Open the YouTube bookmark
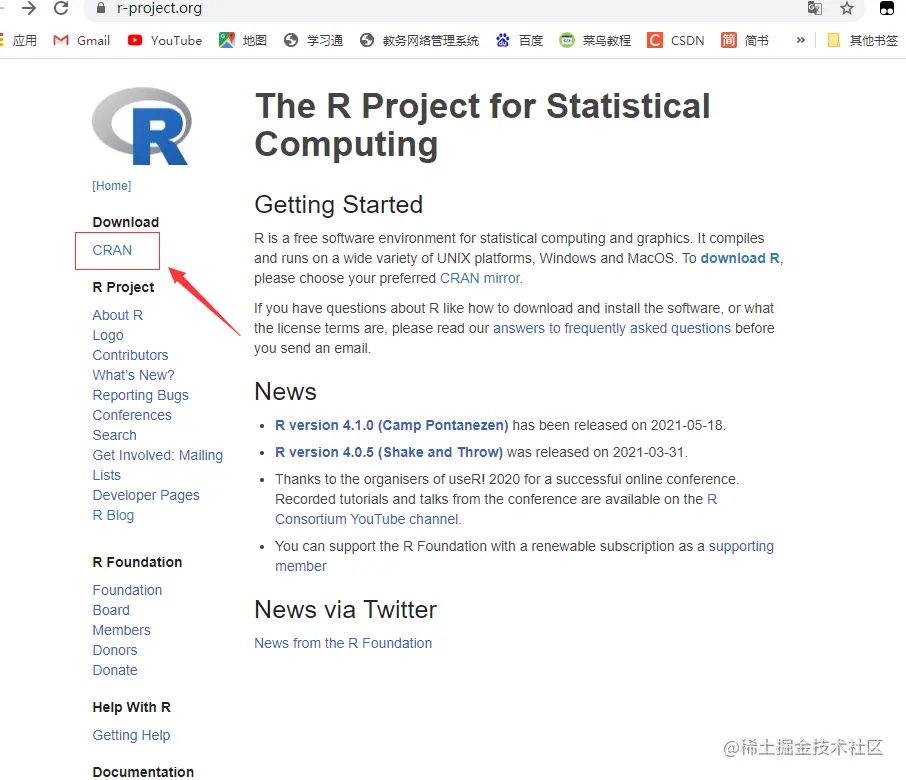The width and height of the screenshot is (906, 780). click(x=165, y=40)
